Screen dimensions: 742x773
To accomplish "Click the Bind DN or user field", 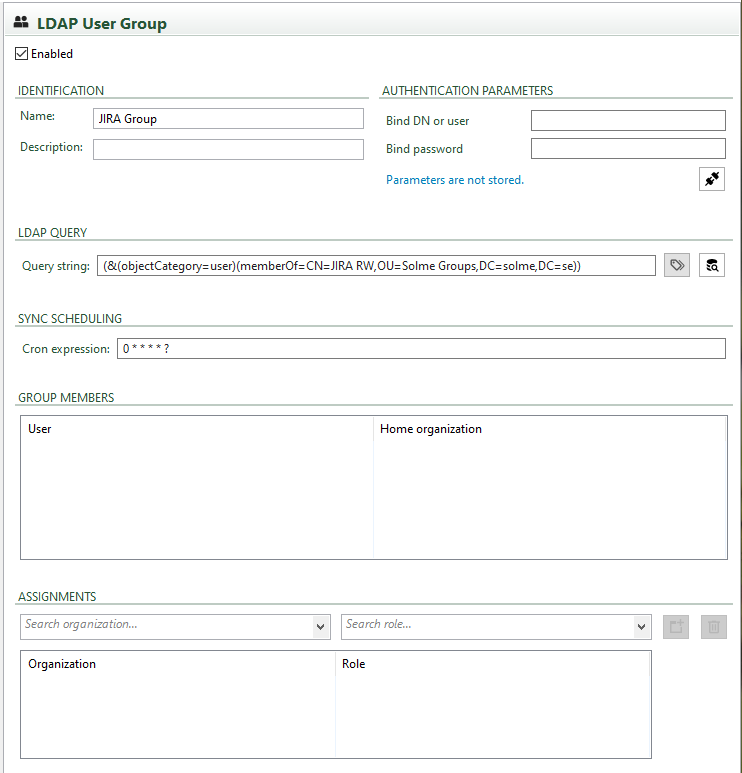I will point(628,121).
